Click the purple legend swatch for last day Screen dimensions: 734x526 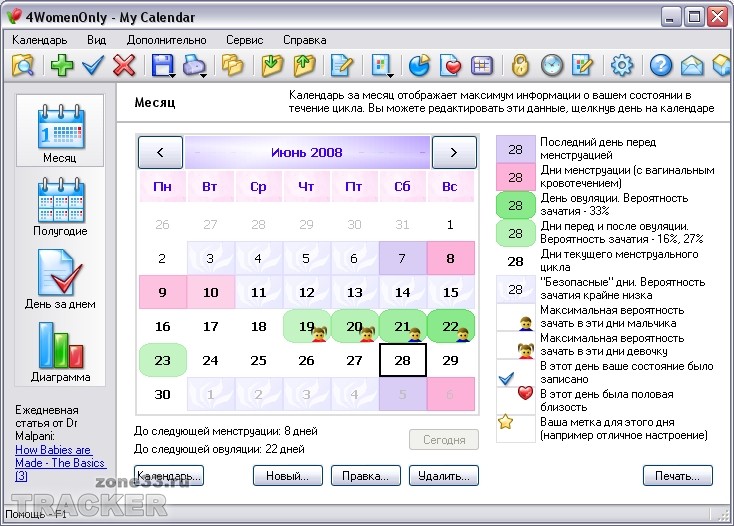tap(515, 149)
